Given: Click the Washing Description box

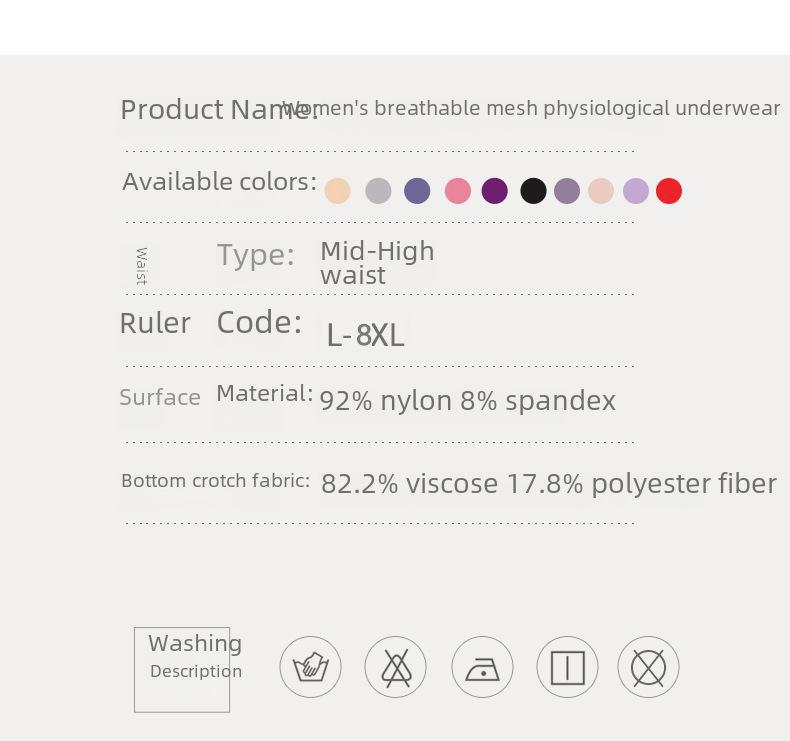Looking at the screenshot, I should 182,670.
